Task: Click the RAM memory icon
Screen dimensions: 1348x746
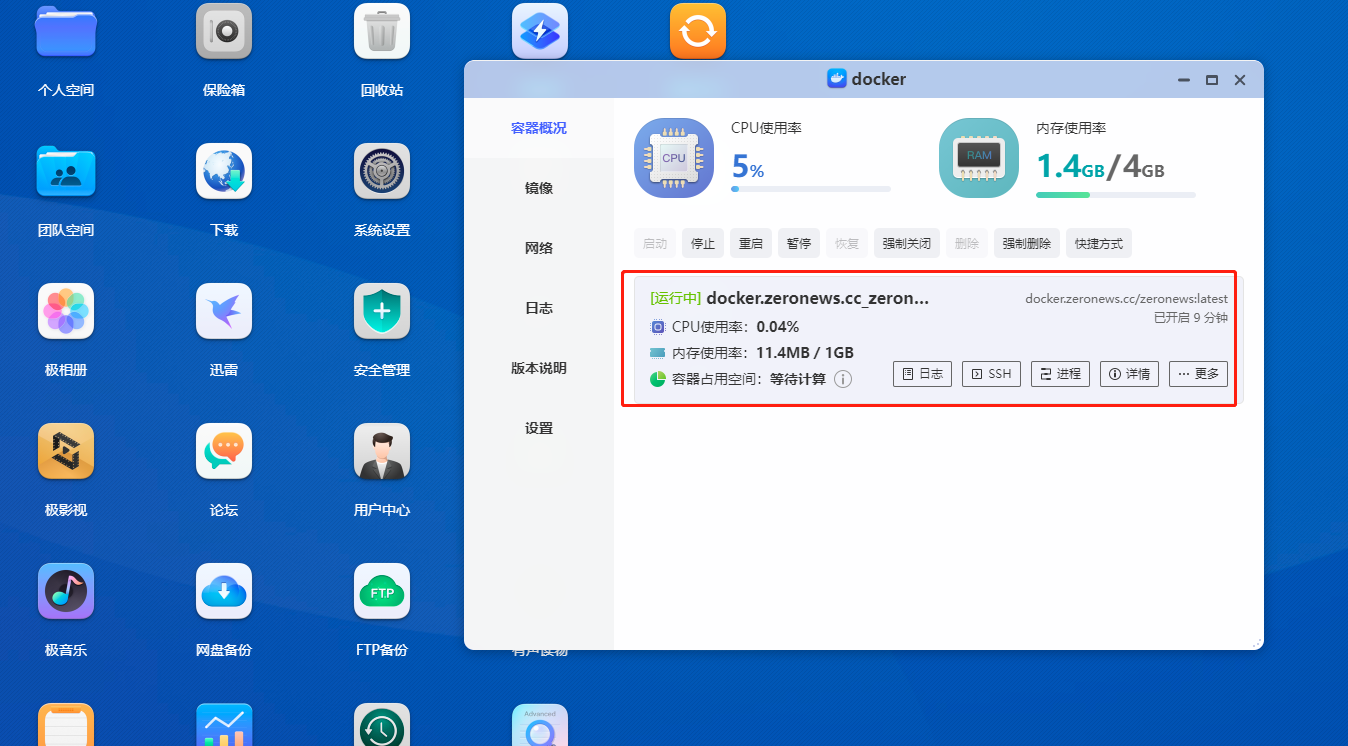Action: (979, 158)
